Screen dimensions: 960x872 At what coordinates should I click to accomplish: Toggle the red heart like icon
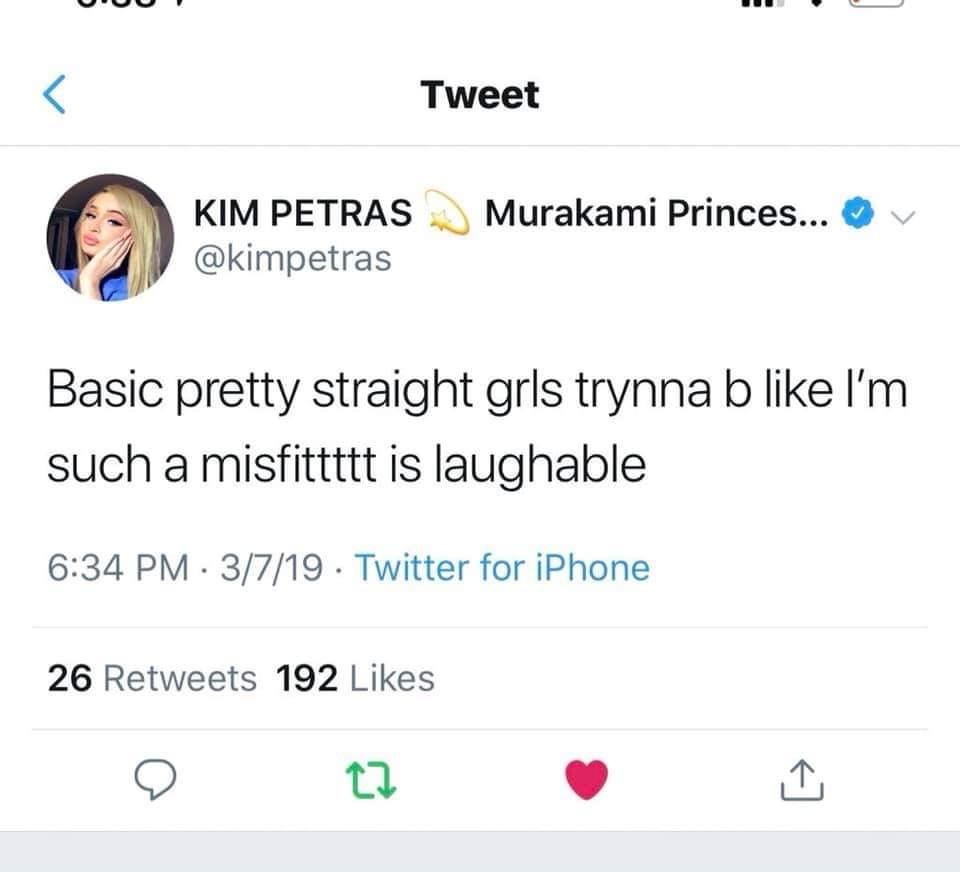pos(587,780)
